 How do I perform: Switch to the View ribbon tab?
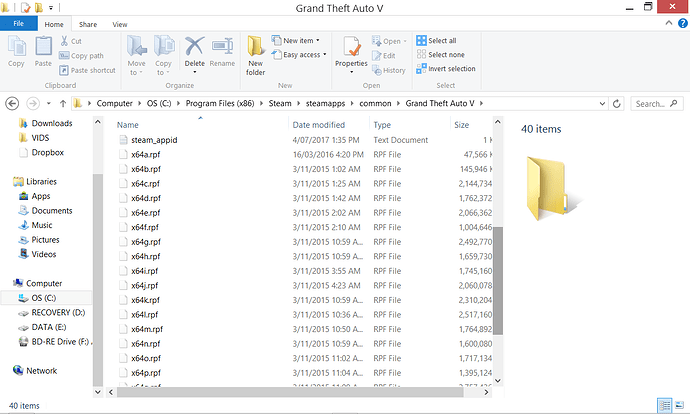pyautogui.click(x=120, y=24)
